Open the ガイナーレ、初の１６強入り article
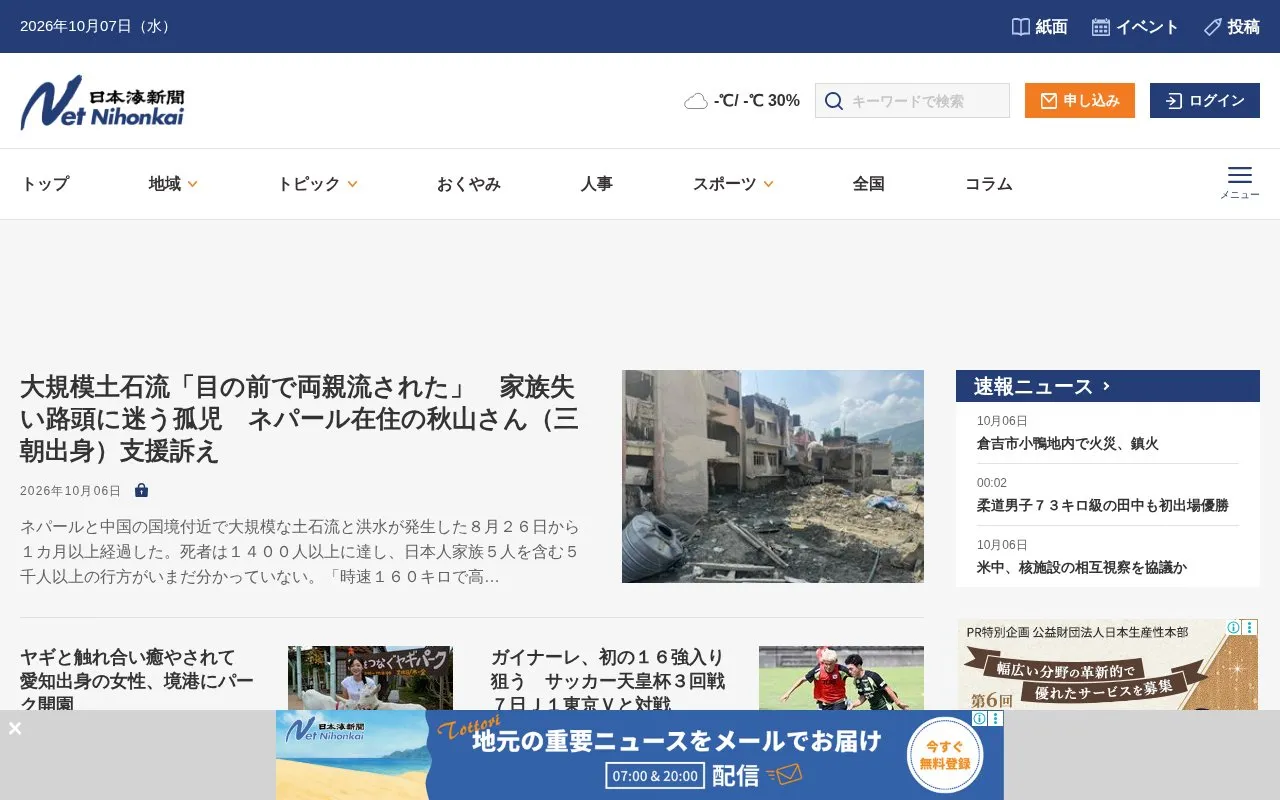 [610, 680]
